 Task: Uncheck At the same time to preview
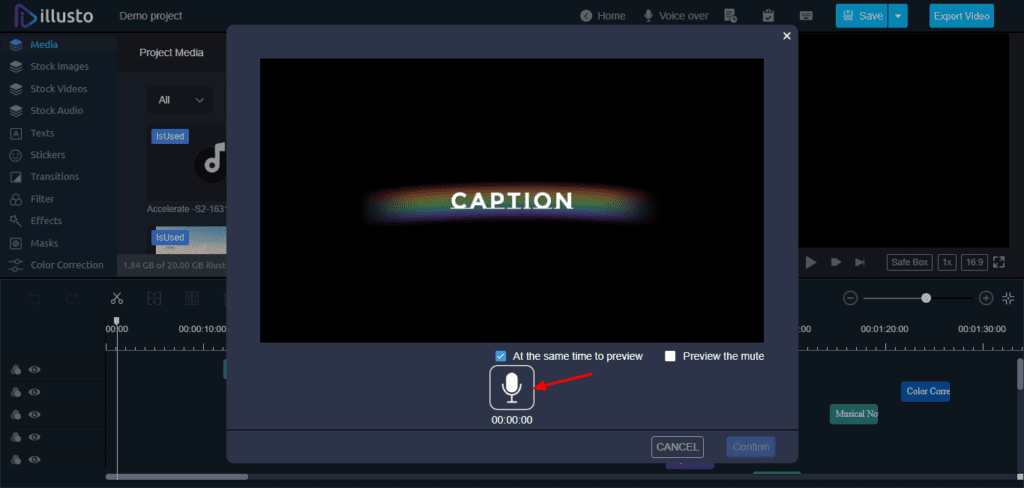tap(501, 356)
